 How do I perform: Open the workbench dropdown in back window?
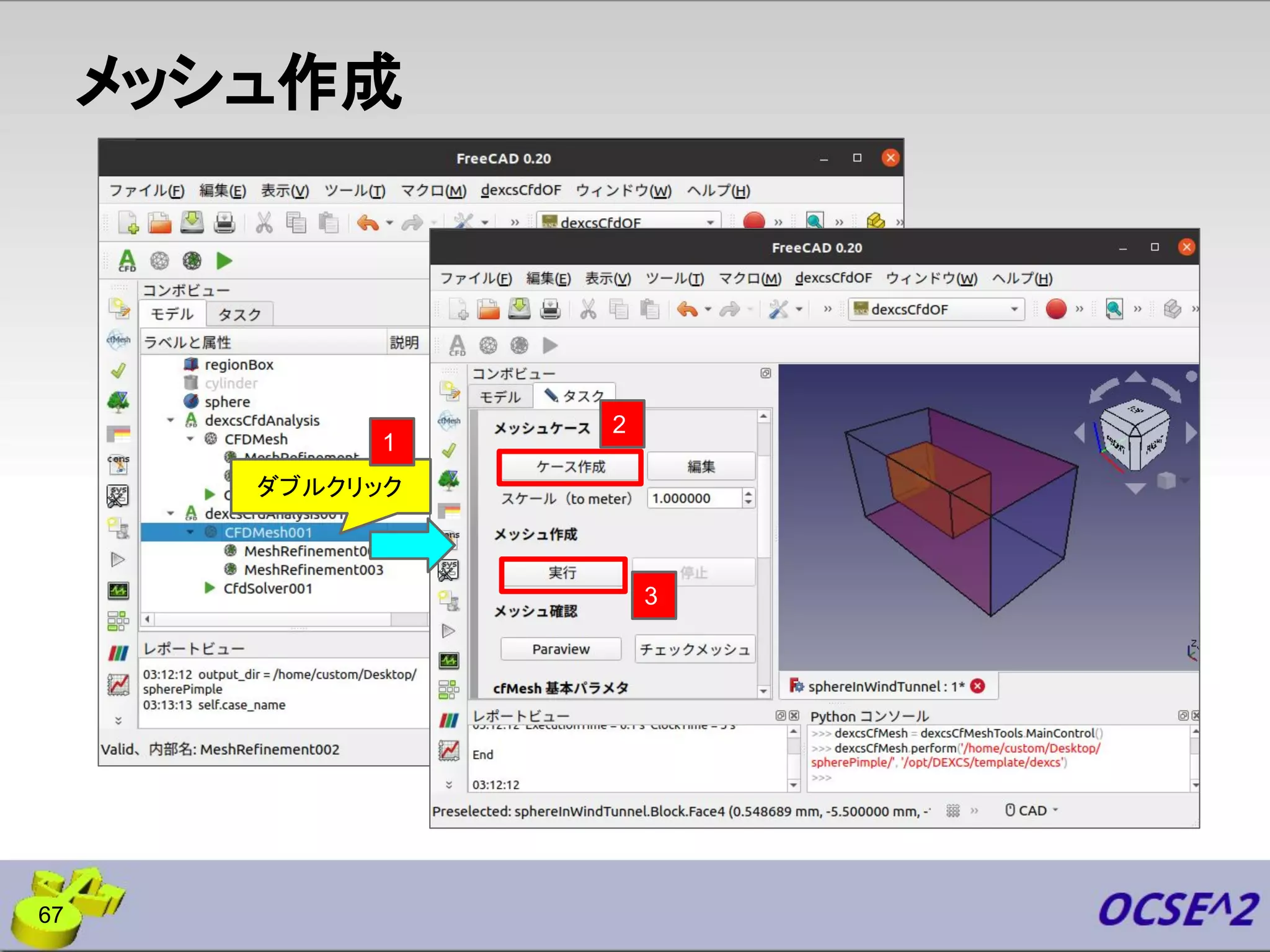[x=628, y=221]
